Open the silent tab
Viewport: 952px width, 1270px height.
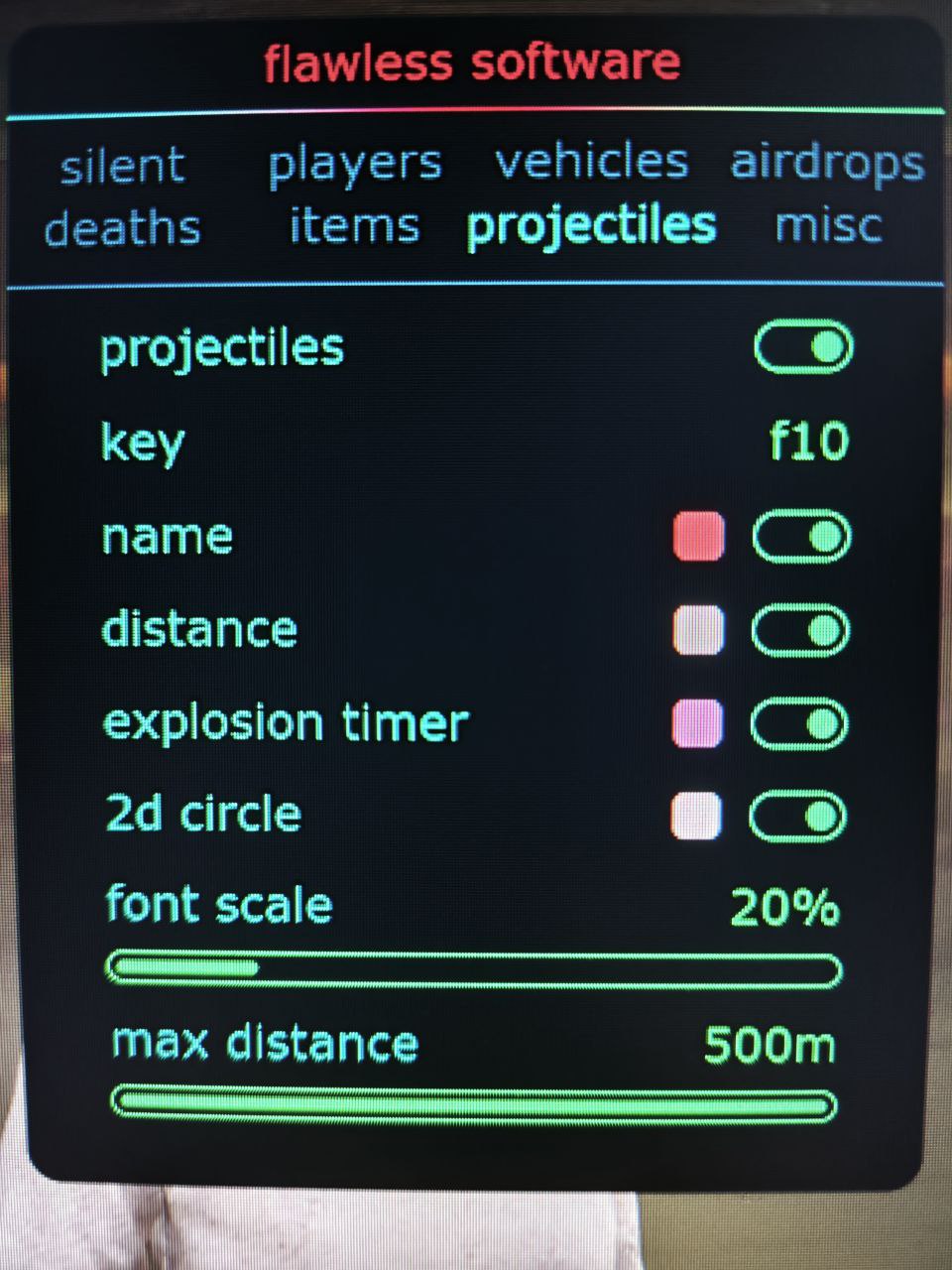[123, 167]
